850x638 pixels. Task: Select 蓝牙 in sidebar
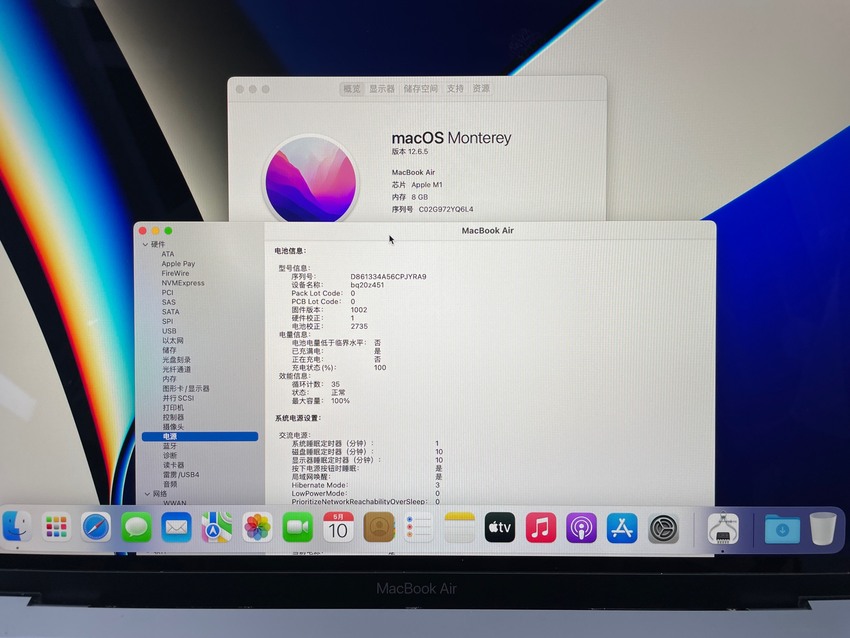[170, 446]
